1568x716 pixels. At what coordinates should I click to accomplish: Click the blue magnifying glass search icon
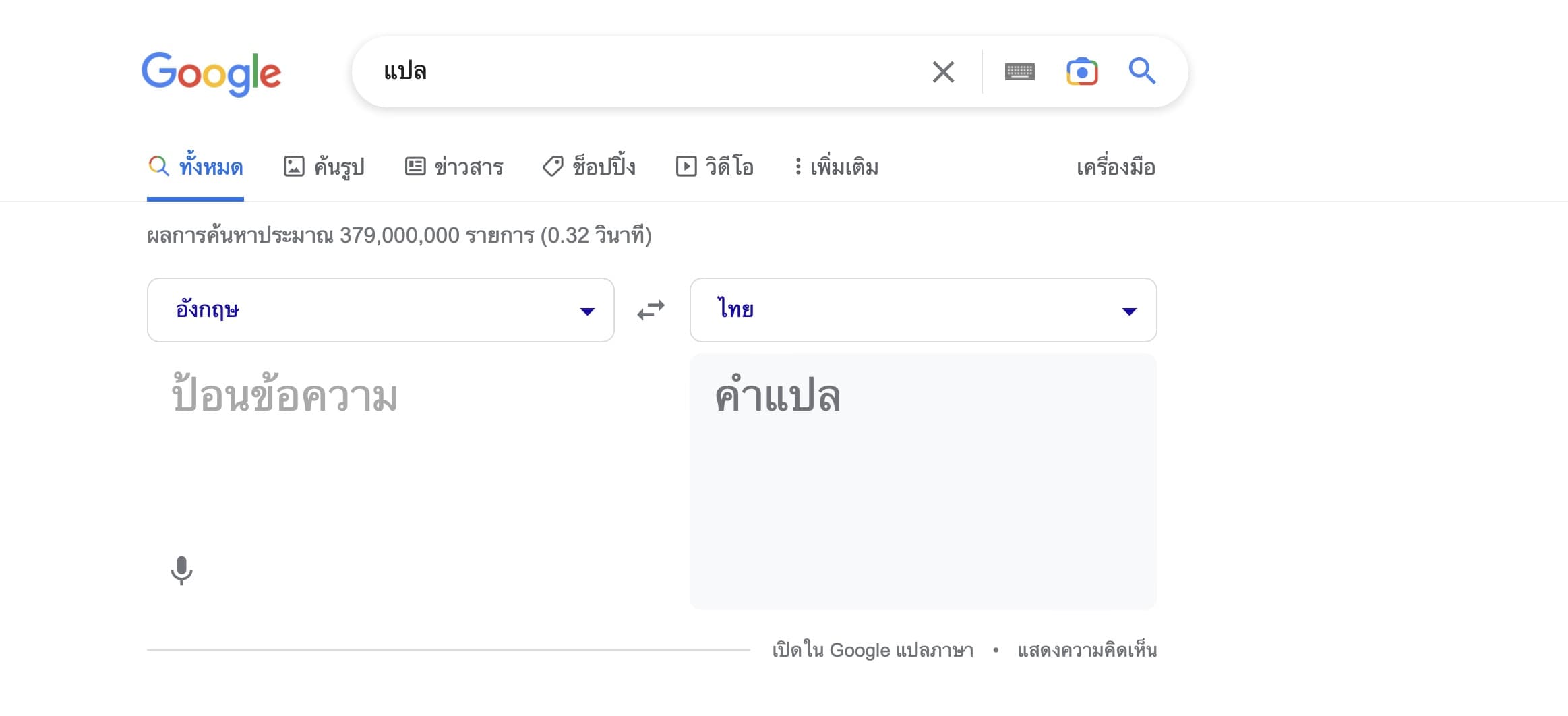click(1142, 71)
